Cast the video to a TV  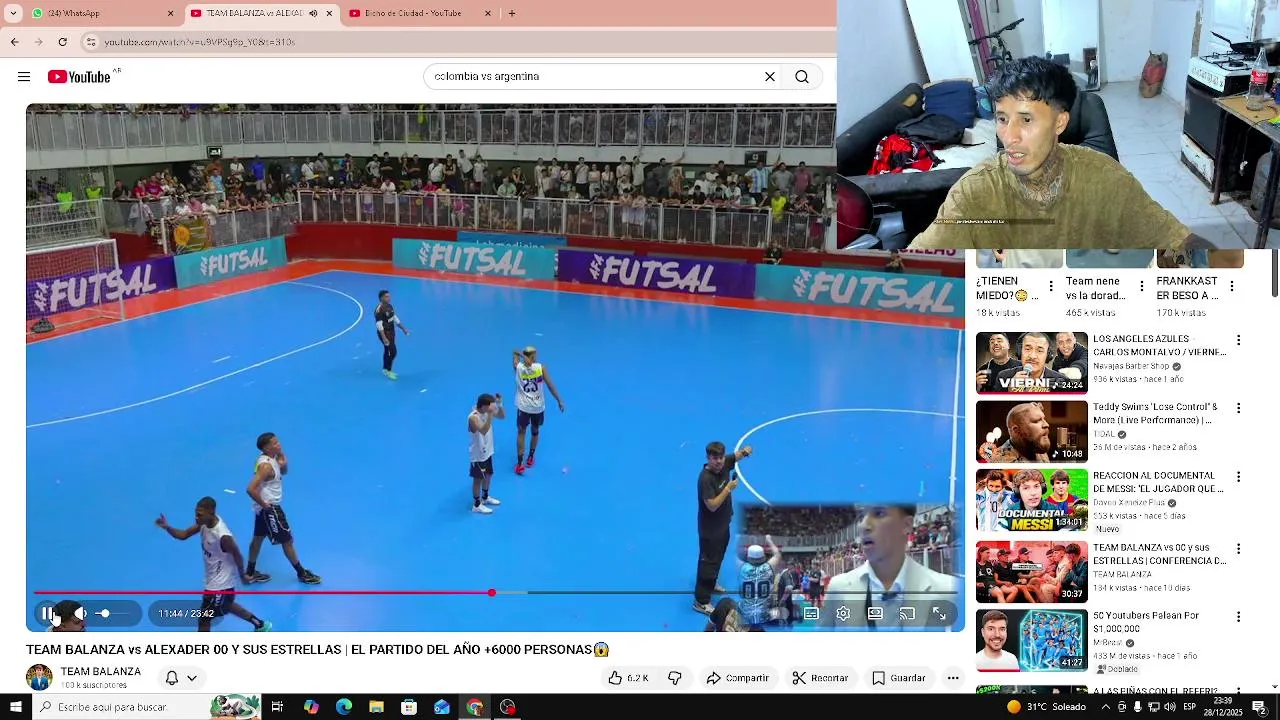[x=907, y=613]
